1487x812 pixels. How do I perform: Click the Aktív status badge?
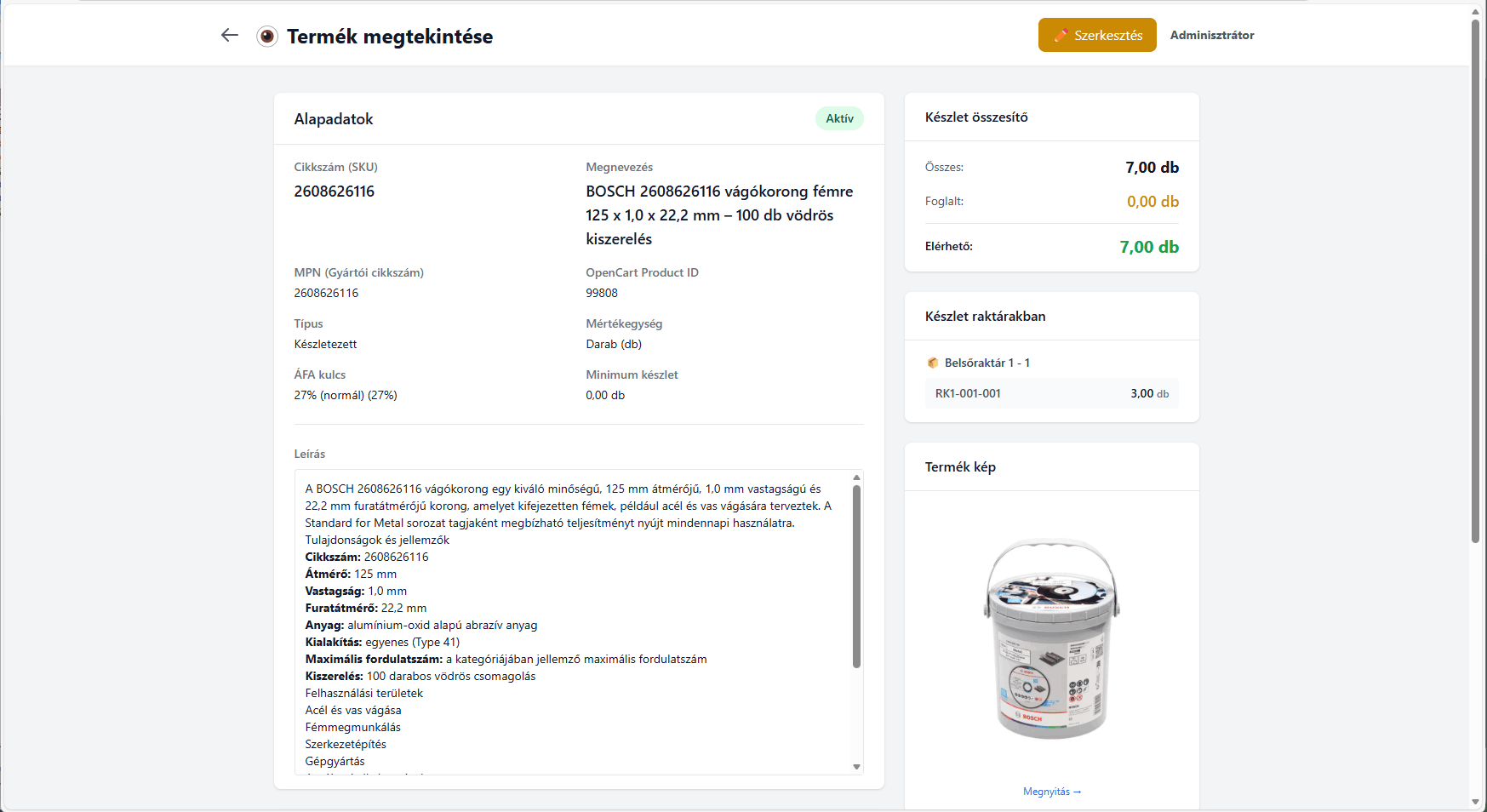(839, 118)
